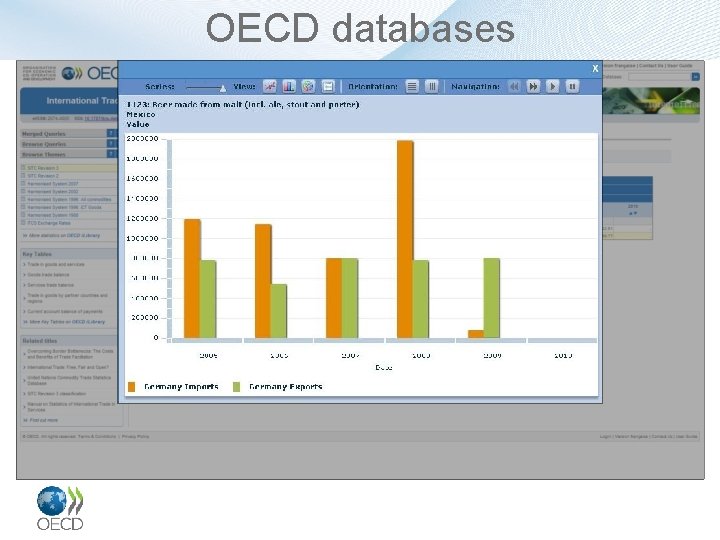Open Manual on Statistics of International Trade link
This screenshot has height=540, width=720.
click(x=71, y=406)
